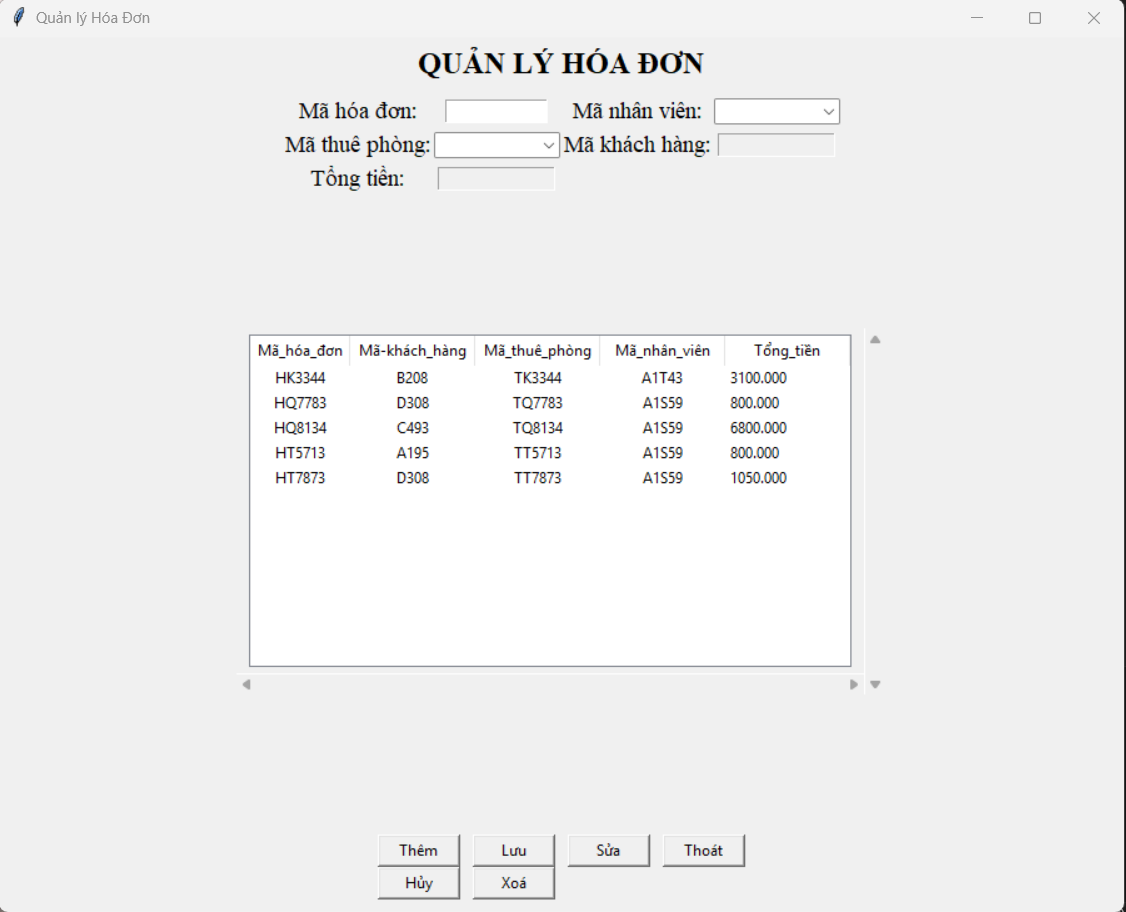Click the feather icon in title bar

pyautogui.click(x=19, y=17)
